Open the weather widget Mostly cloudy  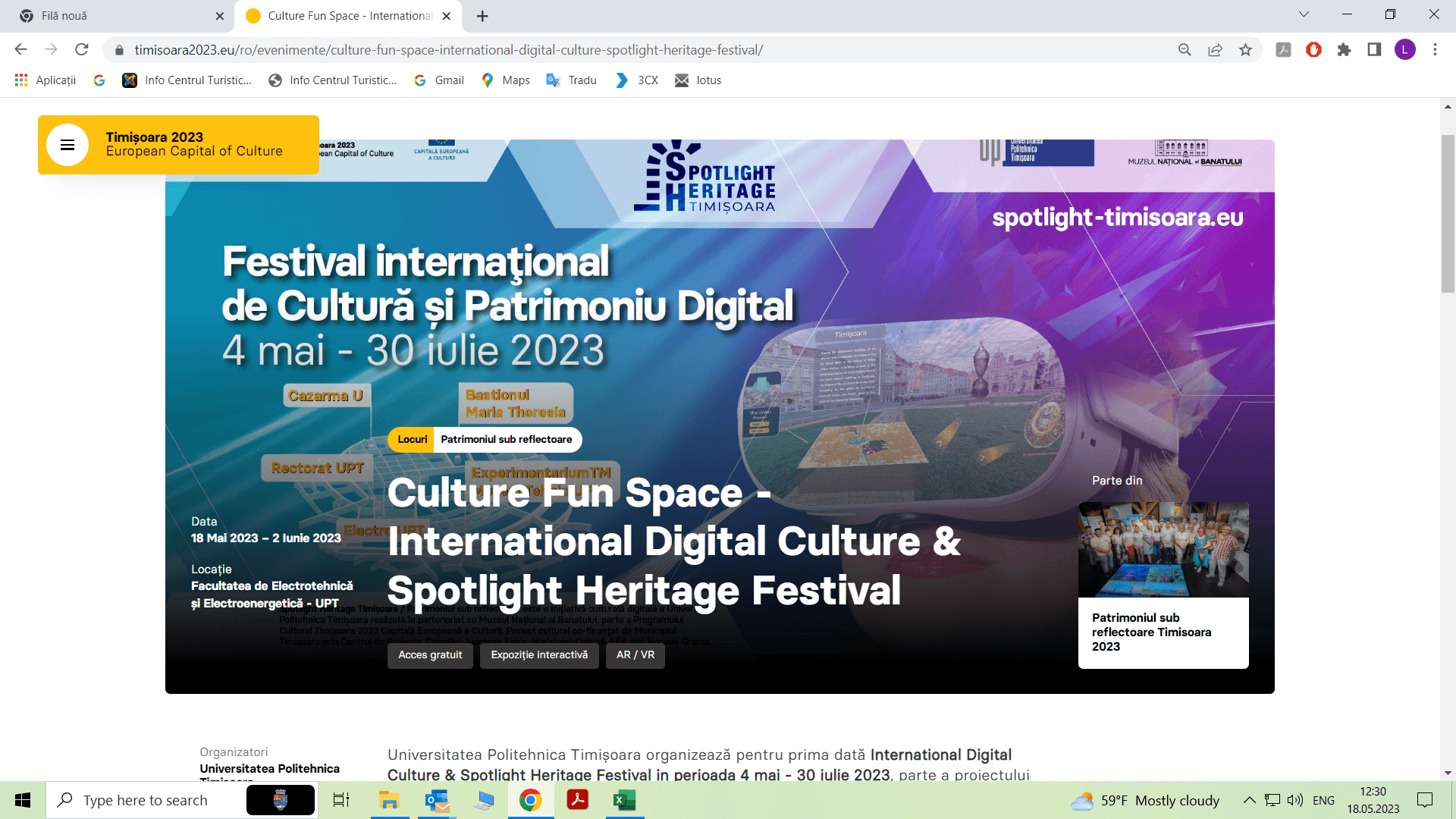point(1145,800)
